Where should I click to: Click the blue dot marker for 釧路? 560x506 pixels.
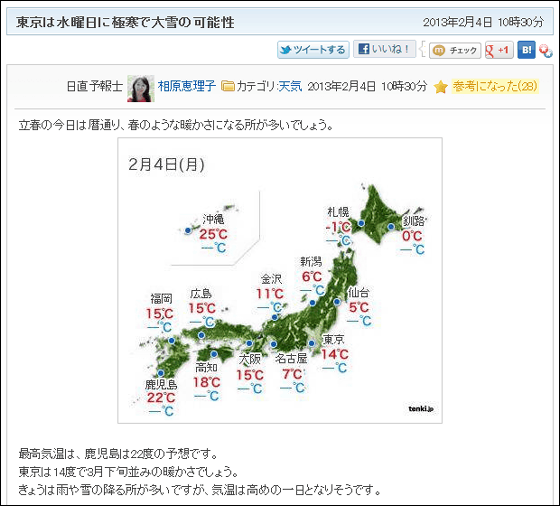click(x=391, y=226)
